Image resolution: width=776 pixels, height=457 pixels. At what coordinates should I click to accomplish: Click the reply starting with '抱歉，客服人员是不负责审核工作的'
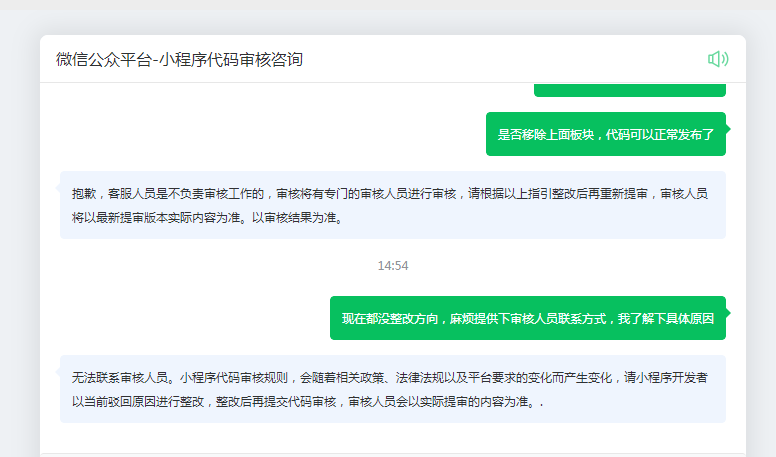click(x=393, y=205)
